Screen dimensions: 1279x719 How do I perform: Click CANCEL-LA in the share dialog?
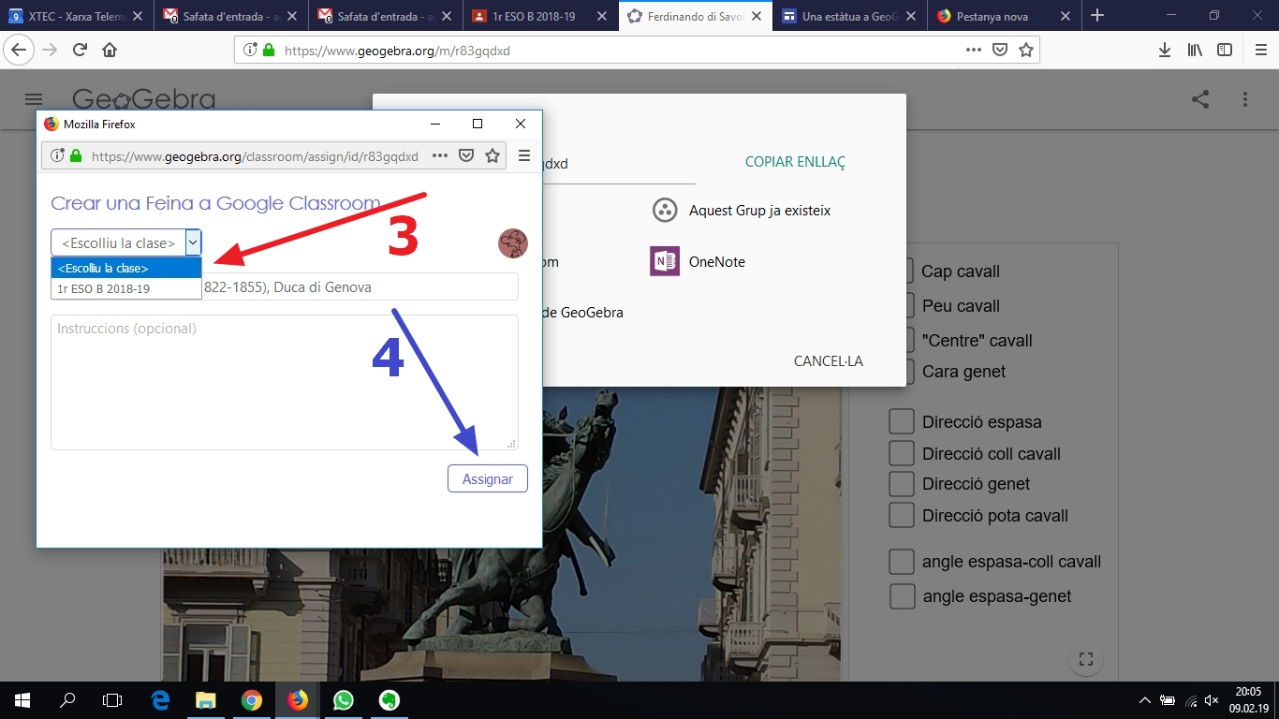click(x=828, y=361)
